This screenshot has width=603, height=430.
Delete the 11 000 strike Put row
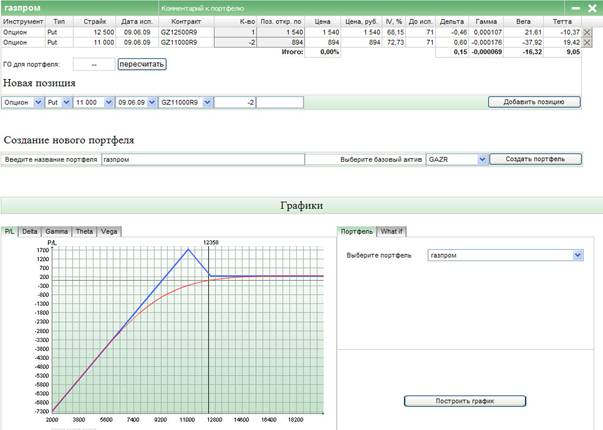tap(587, 43)
